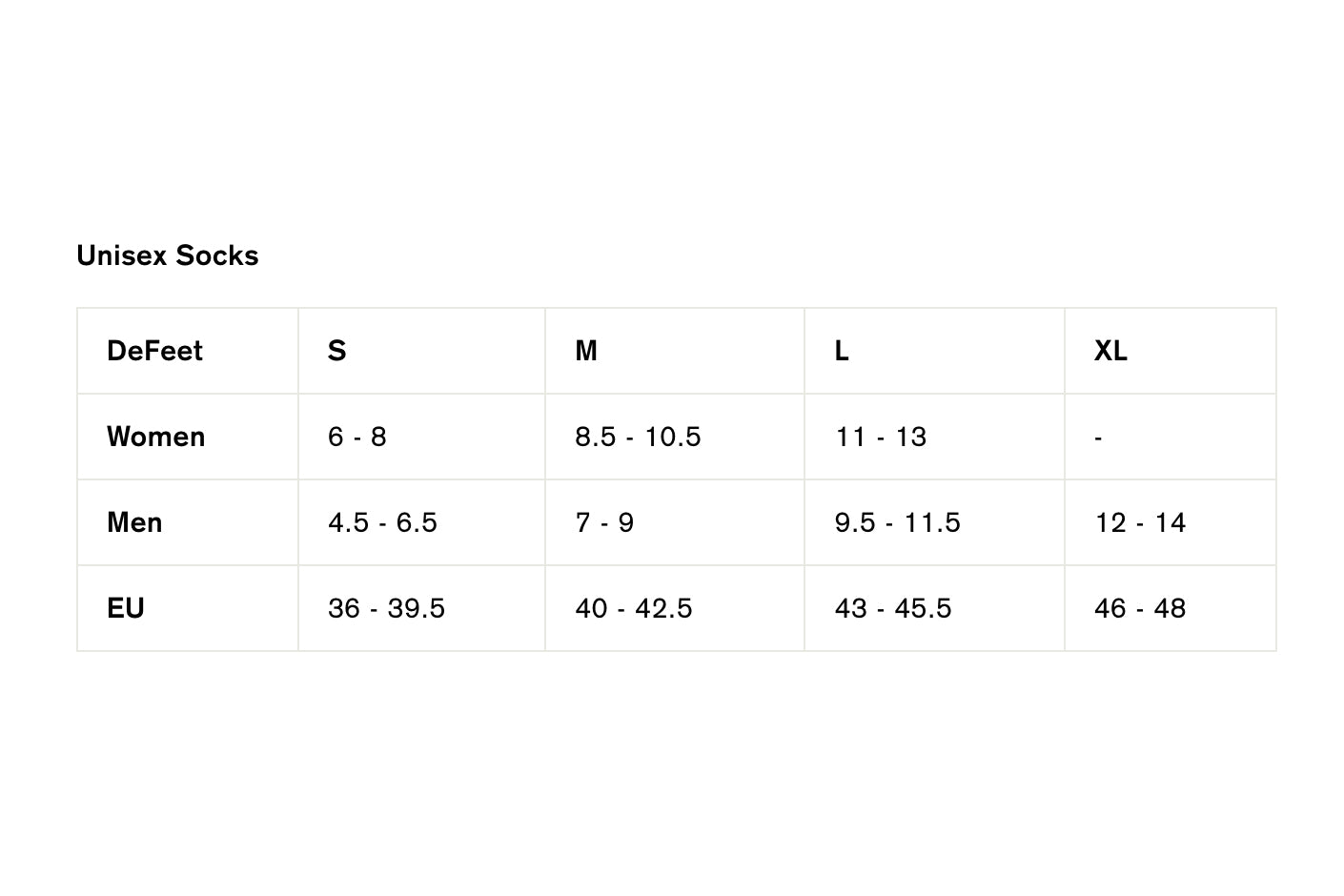Click EU small size 36 - 39.5

(386, 608)
